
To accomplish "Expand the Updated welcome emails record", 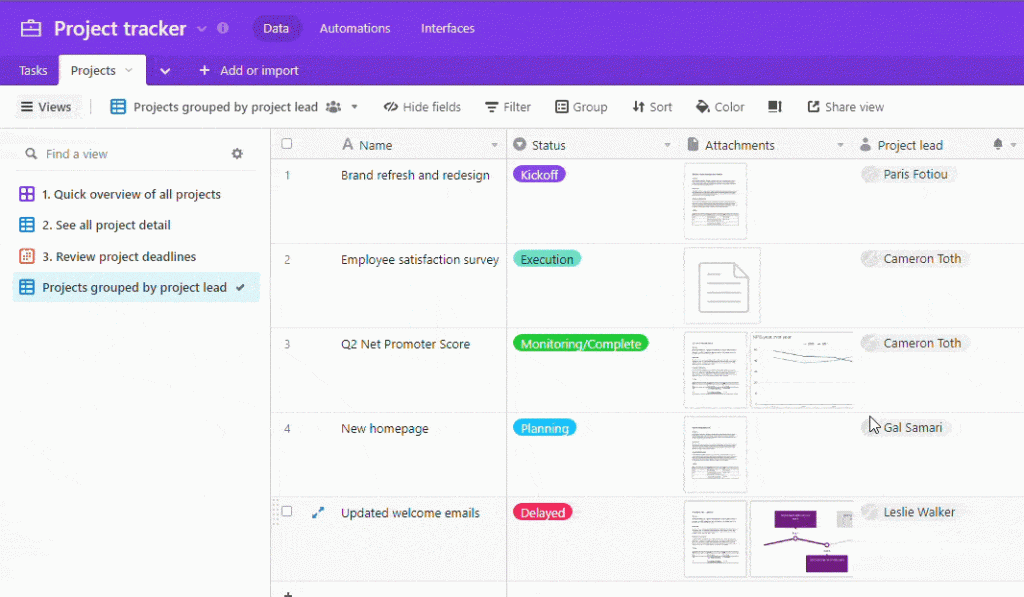I will (318, 511).
